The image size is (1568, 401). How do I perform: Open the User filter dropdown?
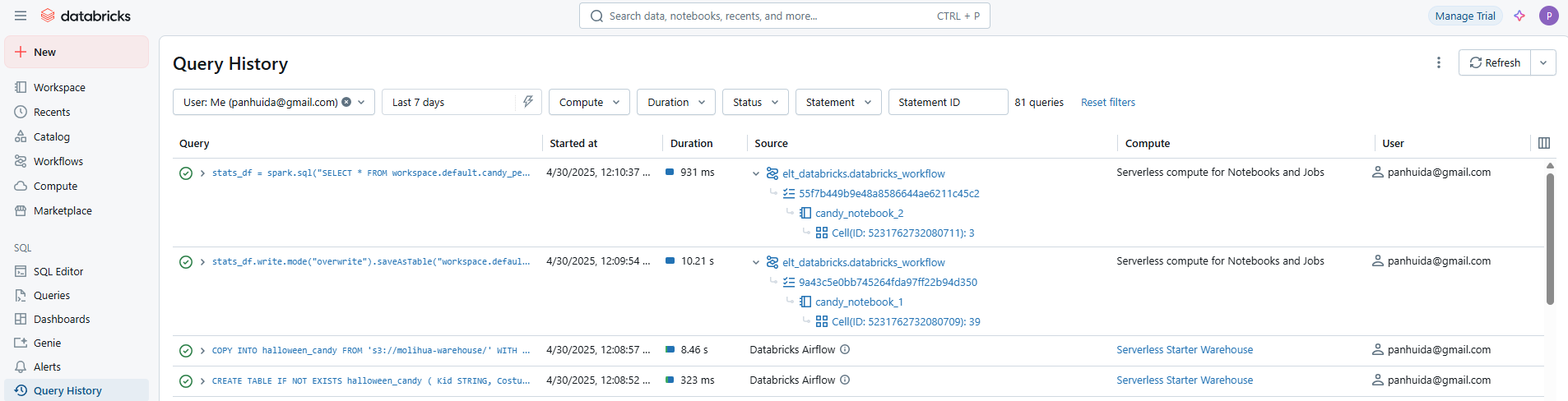[274, 102]
